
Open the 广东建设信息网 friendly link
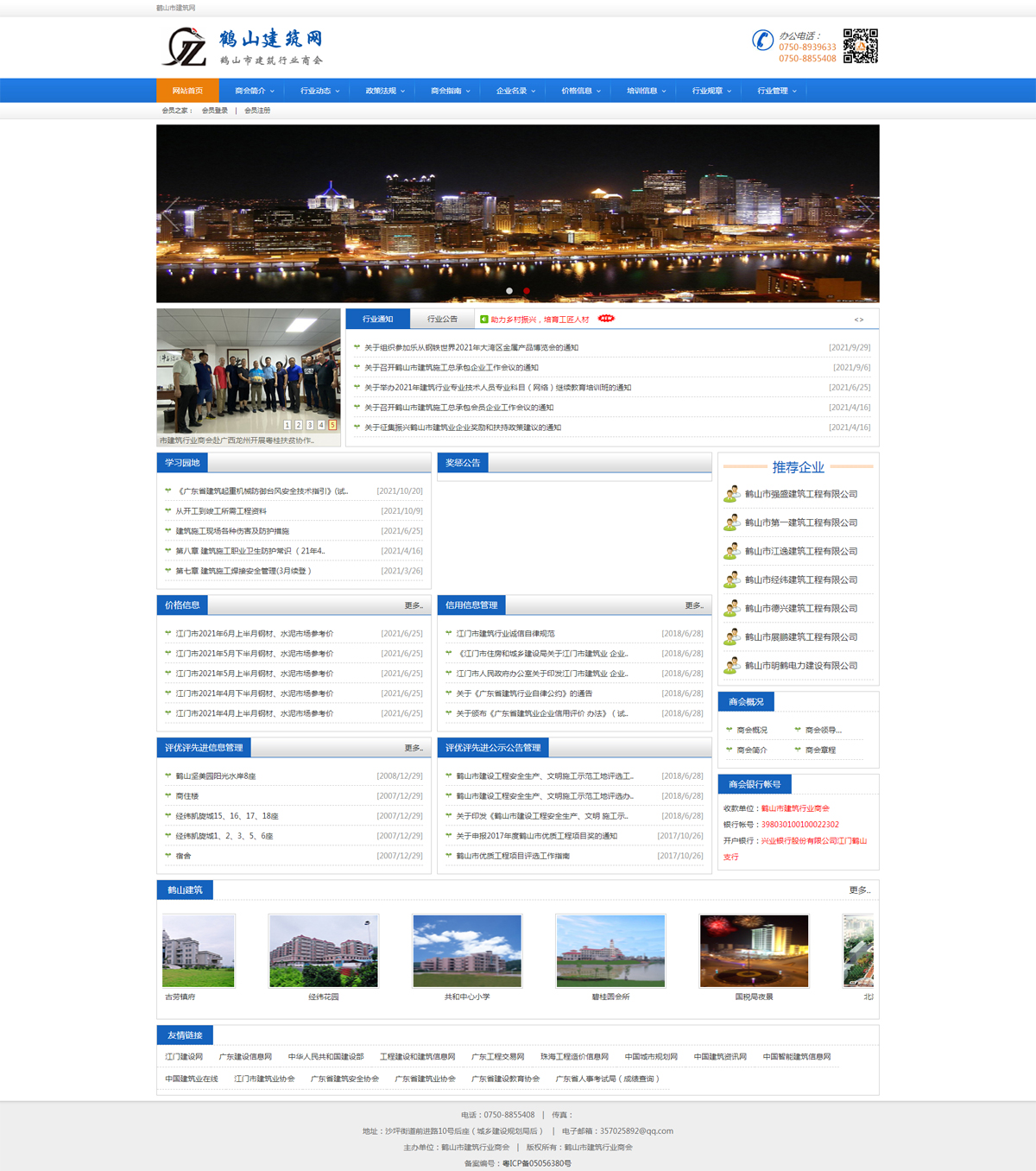pyautogui.click(x=245, y=1057)
